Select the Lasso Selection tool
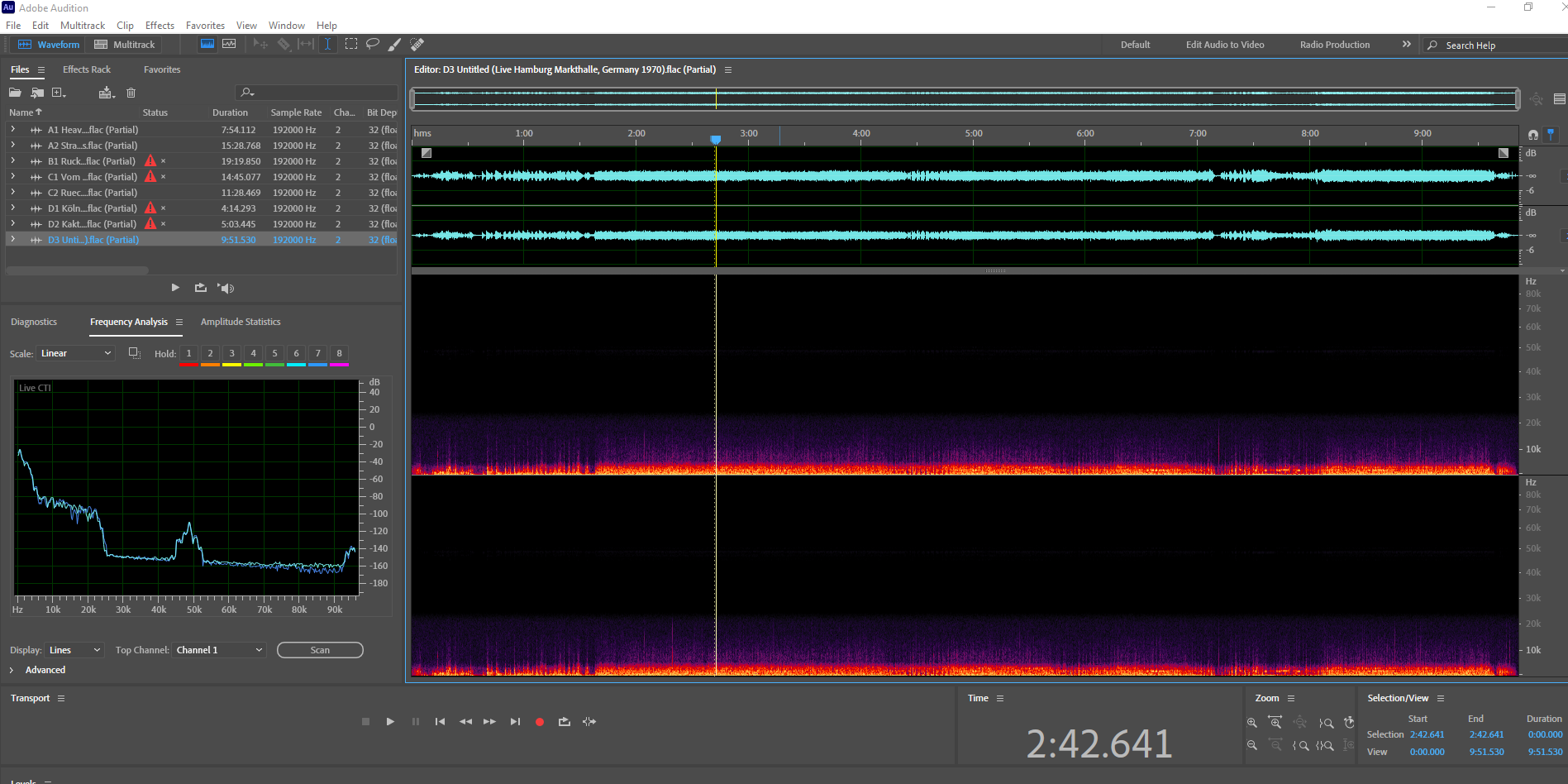 pyautogui.click(x=373, y=44)
